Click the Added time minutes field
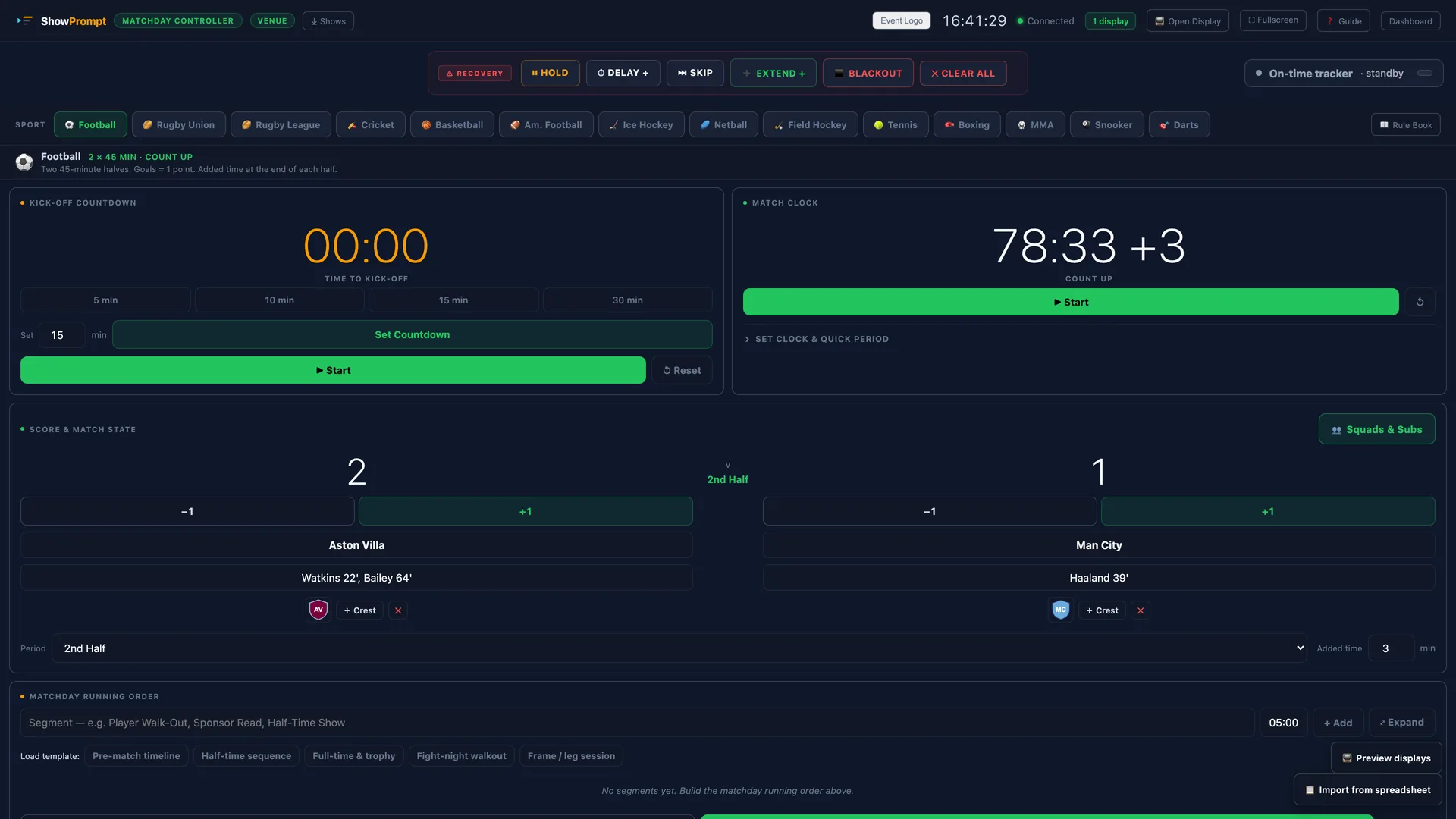This screenshot has width=1456, height=819. coord(1392,648)
